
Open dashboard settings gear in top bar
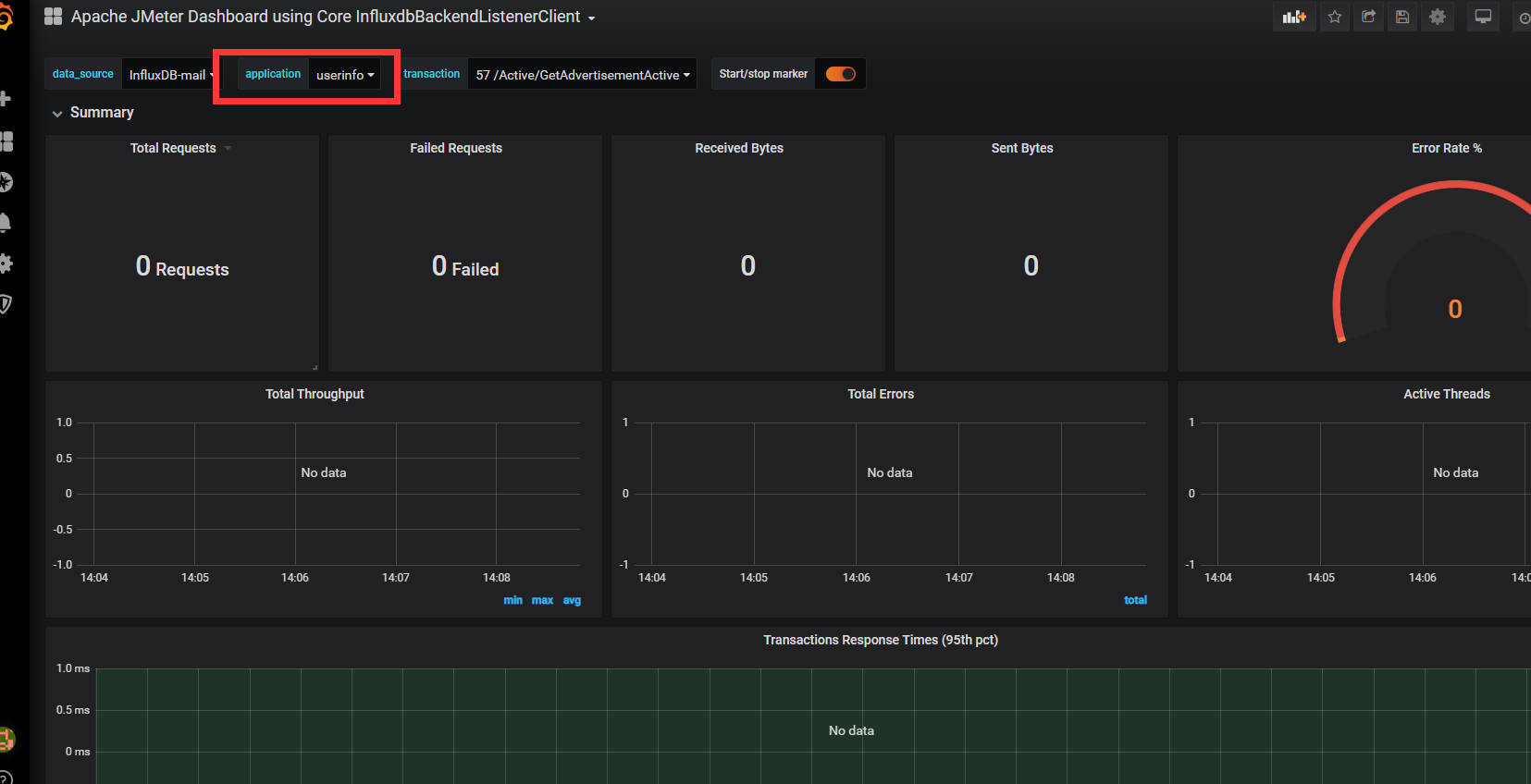(x=1438, y=17)
